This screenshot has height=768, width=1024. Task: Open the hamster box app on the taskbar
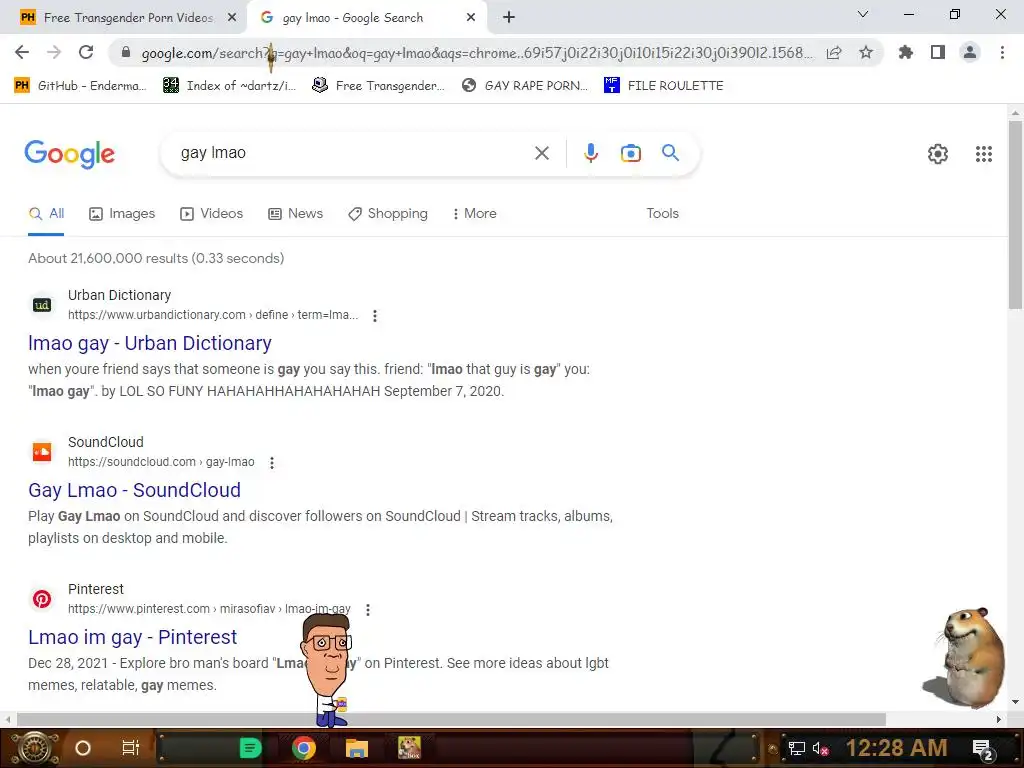(409, 748)
